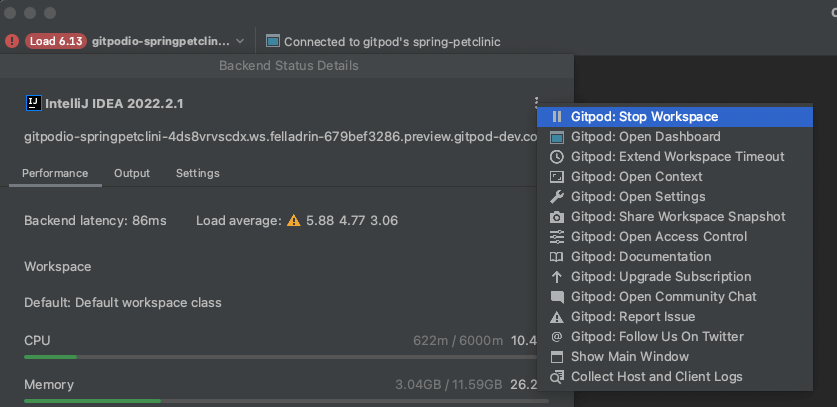Click the Default workspace class text

123,302
